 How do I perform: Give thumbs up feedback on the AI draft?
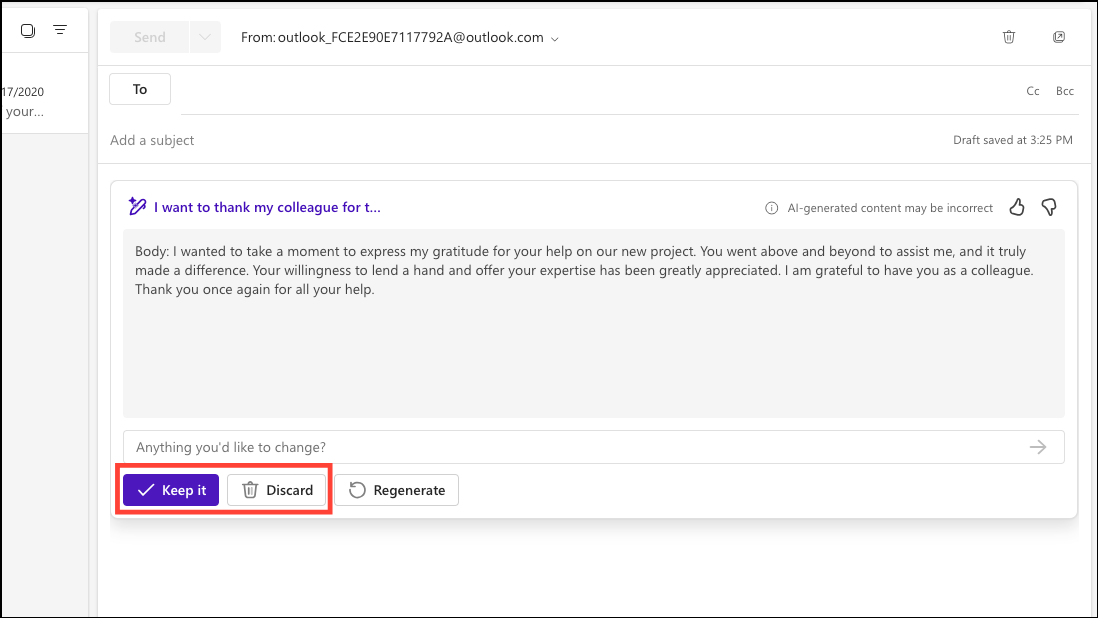pyautogui.click(x=1017, y=207)
